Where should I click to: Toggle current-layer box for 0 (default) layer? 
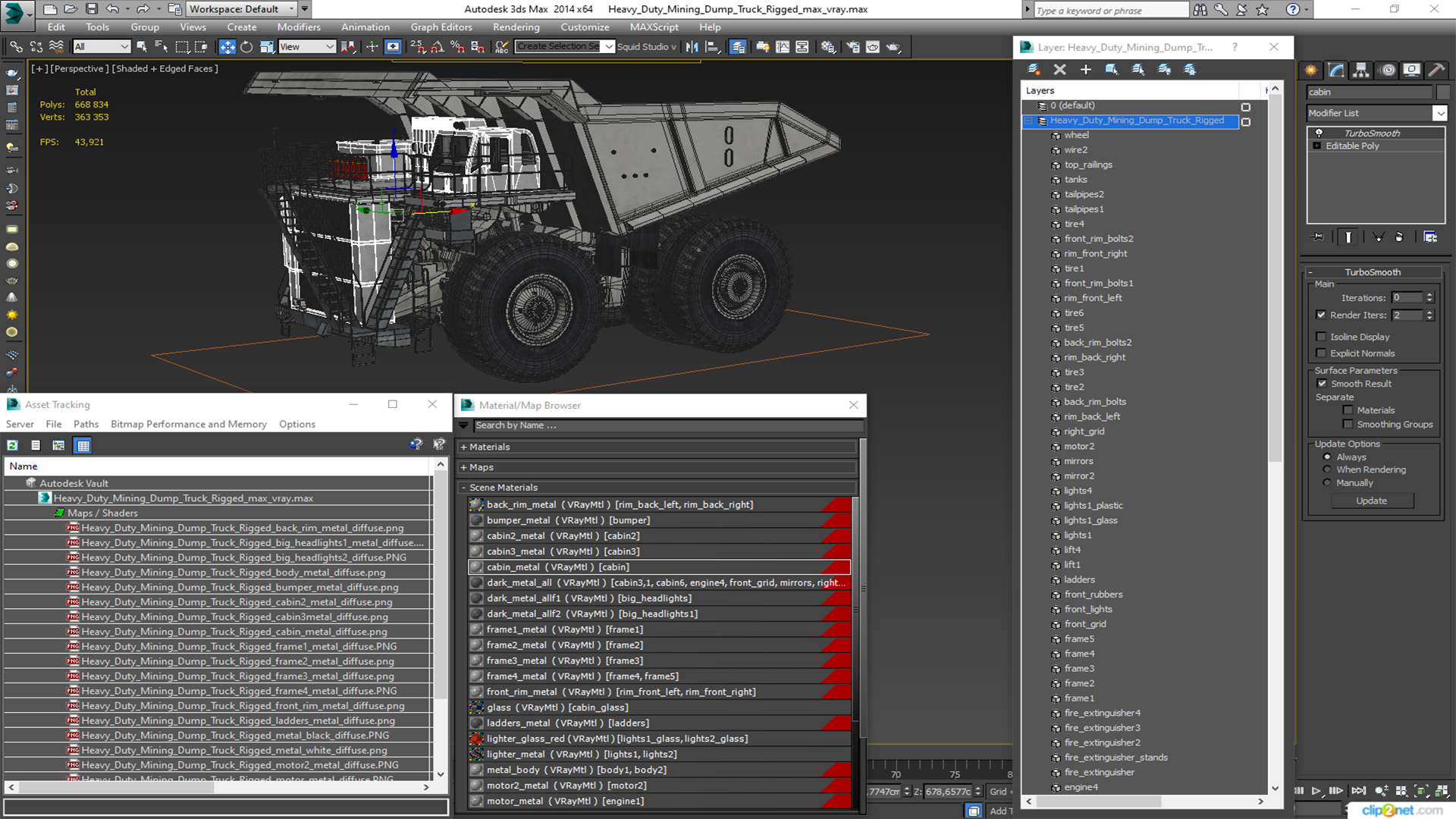(x=1246, y=107)
